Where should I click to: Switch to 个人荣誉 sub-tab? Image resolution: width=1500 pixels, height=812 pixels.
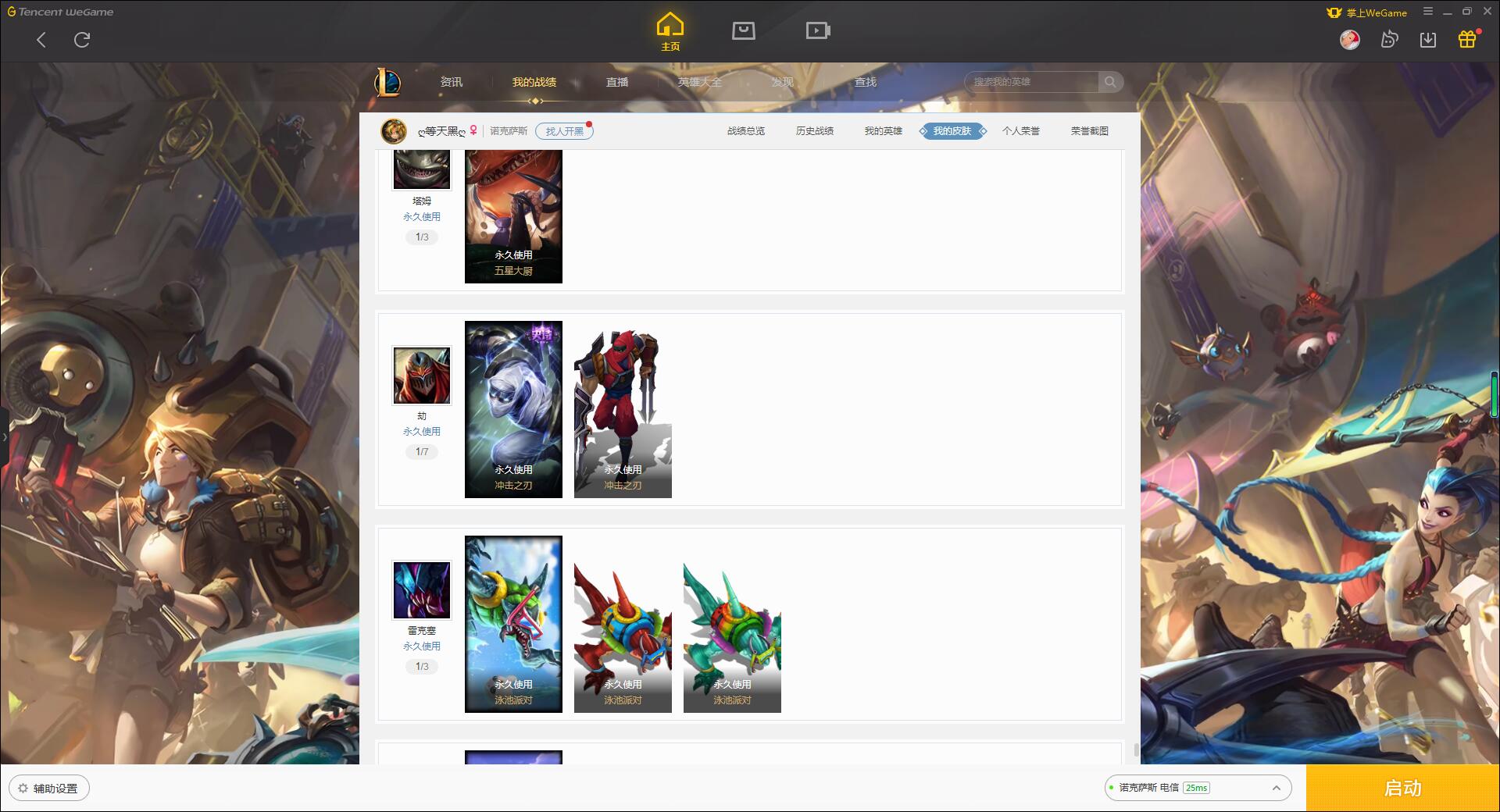click(x=1021, y=131)
